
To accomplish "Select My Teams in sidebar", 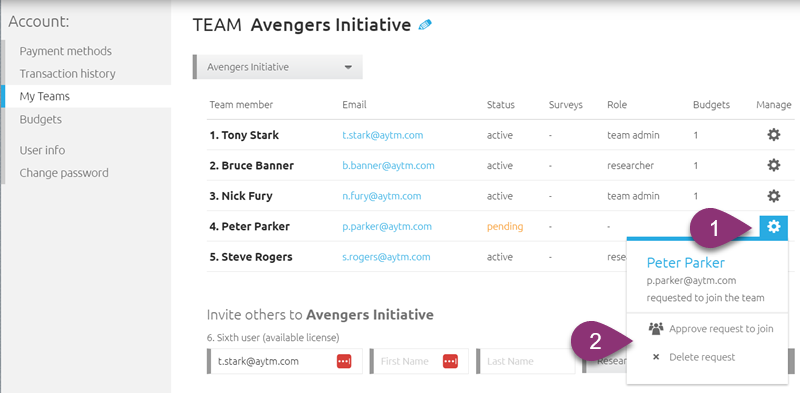I will point(44,96).
